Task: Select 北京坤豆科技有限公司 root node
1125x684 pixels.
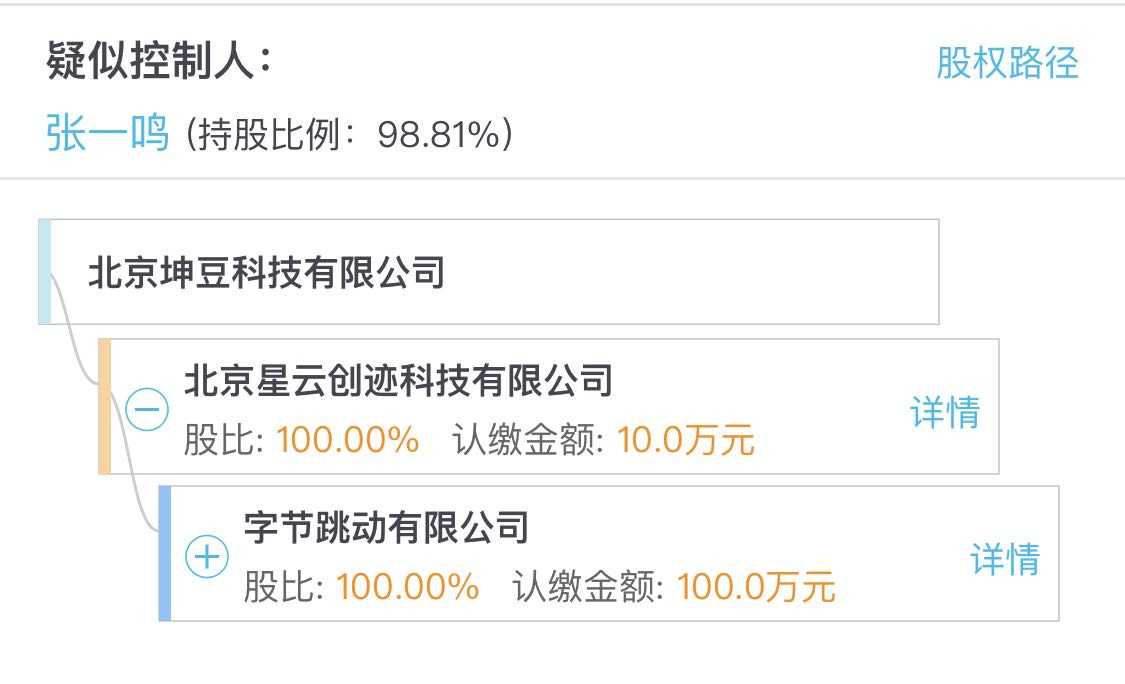Action: 489,272
